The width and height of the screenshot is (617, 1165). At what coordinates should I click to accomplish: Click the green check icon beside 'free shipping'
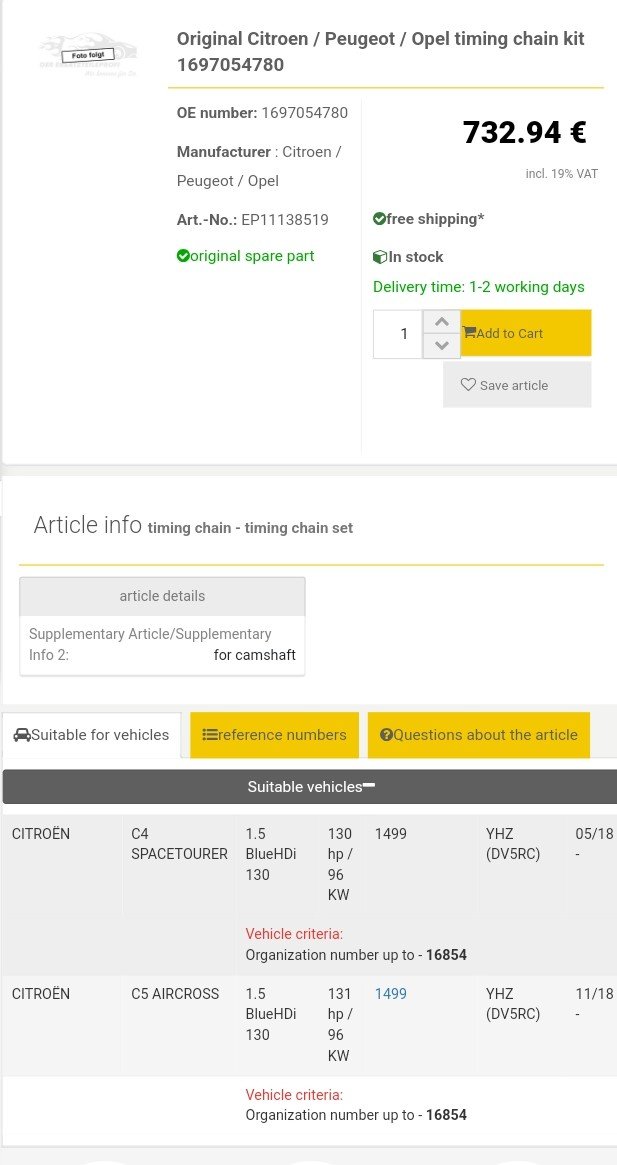[x=379, y=219]
